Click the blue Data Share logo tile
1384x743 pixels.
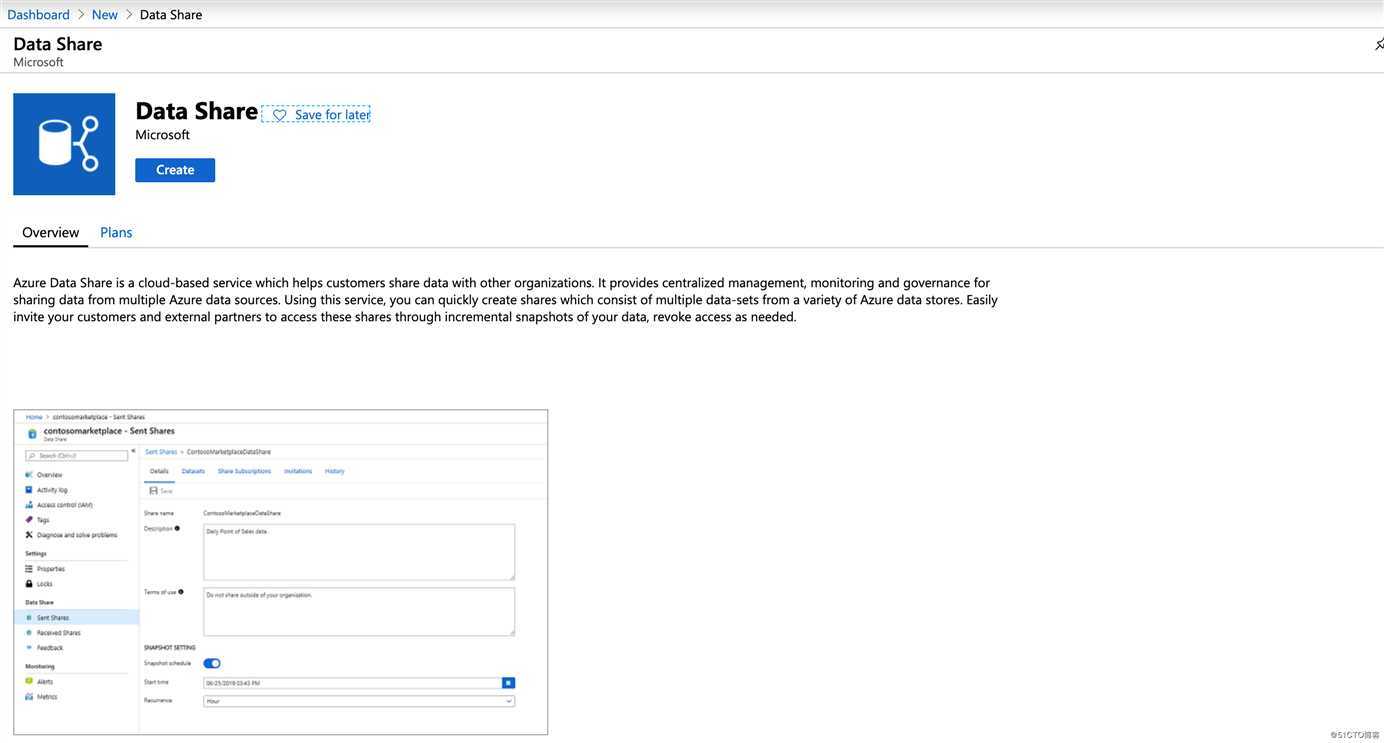coord(64,144)
